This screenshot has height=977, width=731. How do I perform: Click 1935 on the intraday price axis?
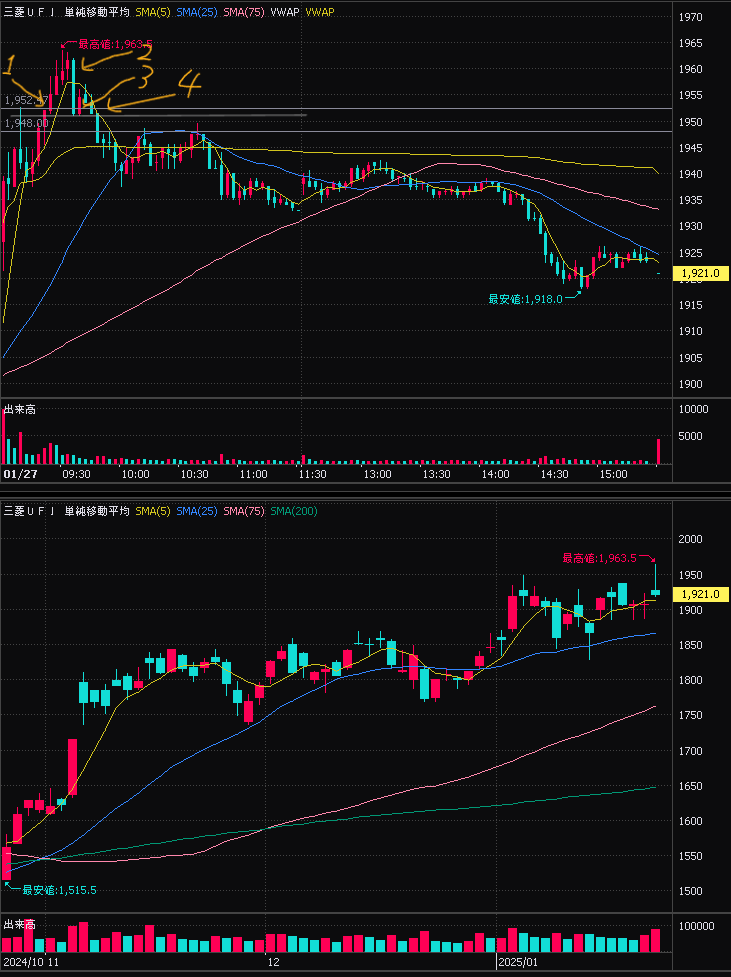690,200
